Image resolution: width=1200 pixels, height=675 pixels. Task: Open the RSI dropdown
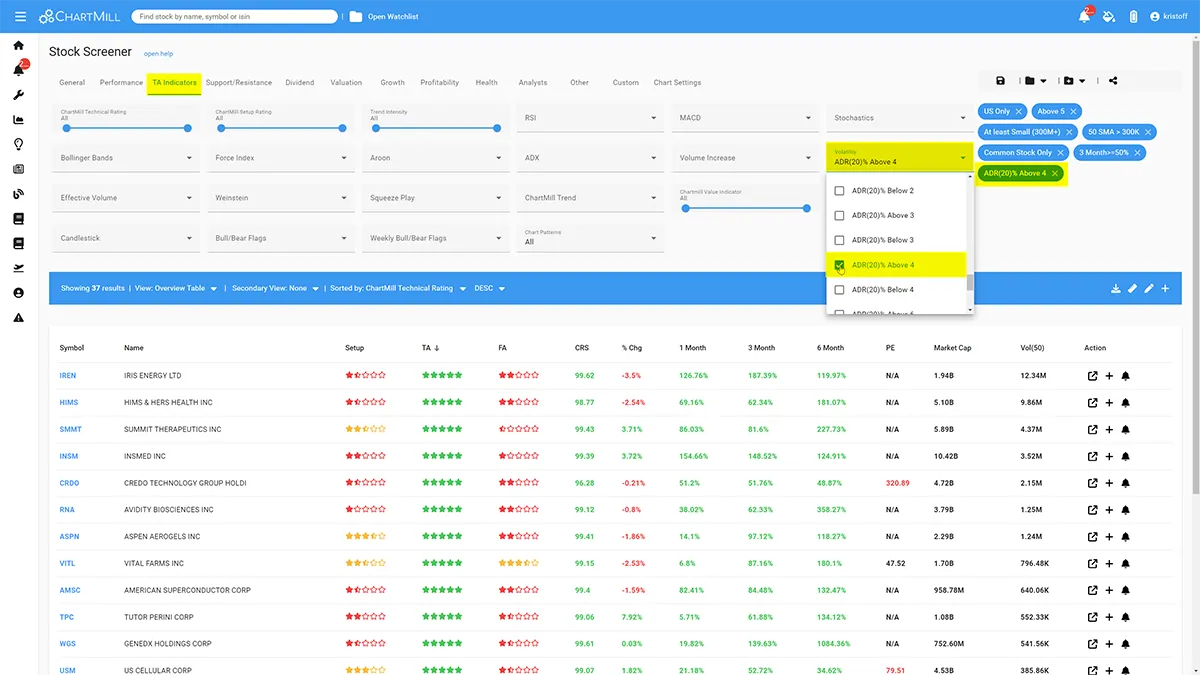(590, 118)
